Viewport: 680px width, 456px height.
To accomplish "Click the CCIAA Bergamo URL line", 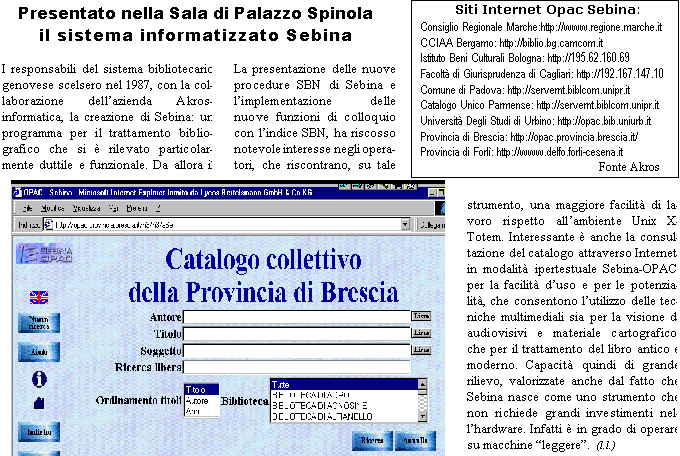I will click(x=511, y=43).
